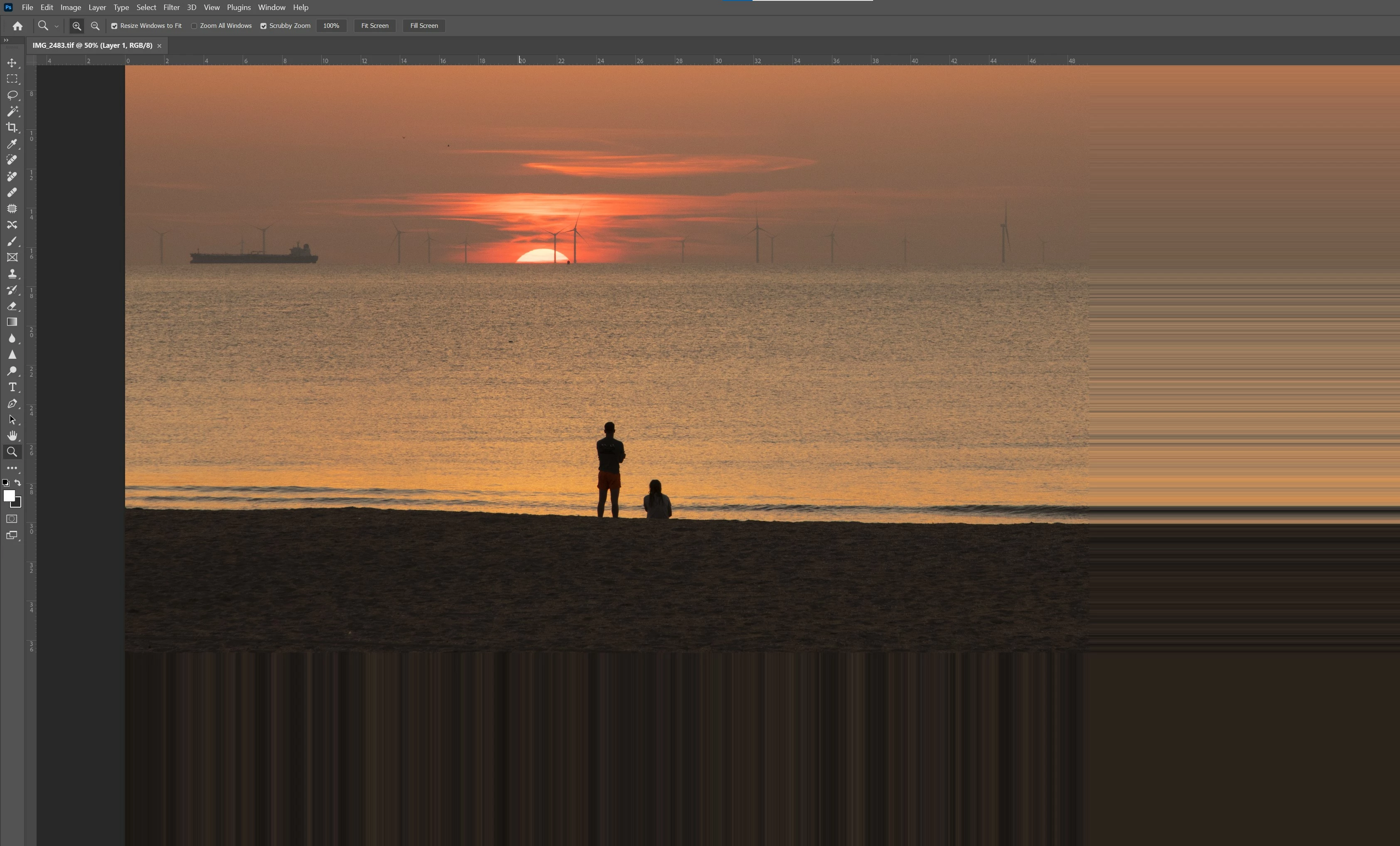Uncheck Resize Windows to Fit
This screenshot has width=1400, height=846.
(114, 26)
